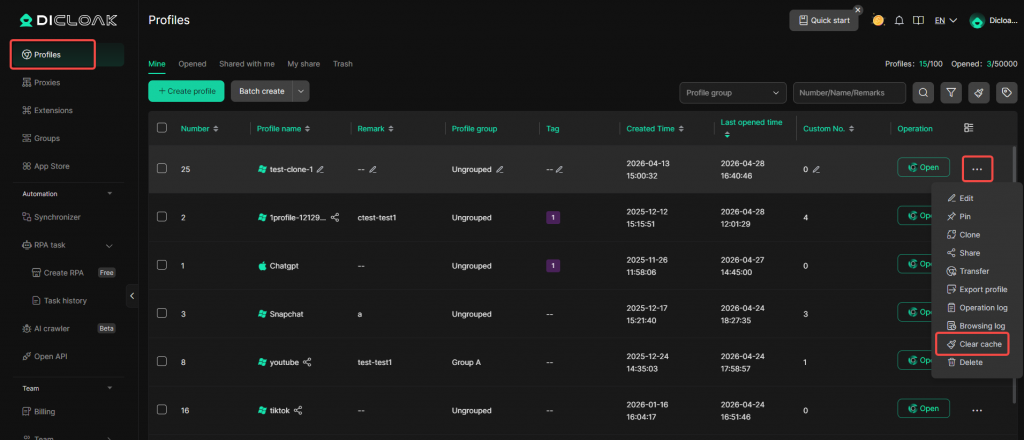Collapse the sidebar with arrow handle

[132, 296]
